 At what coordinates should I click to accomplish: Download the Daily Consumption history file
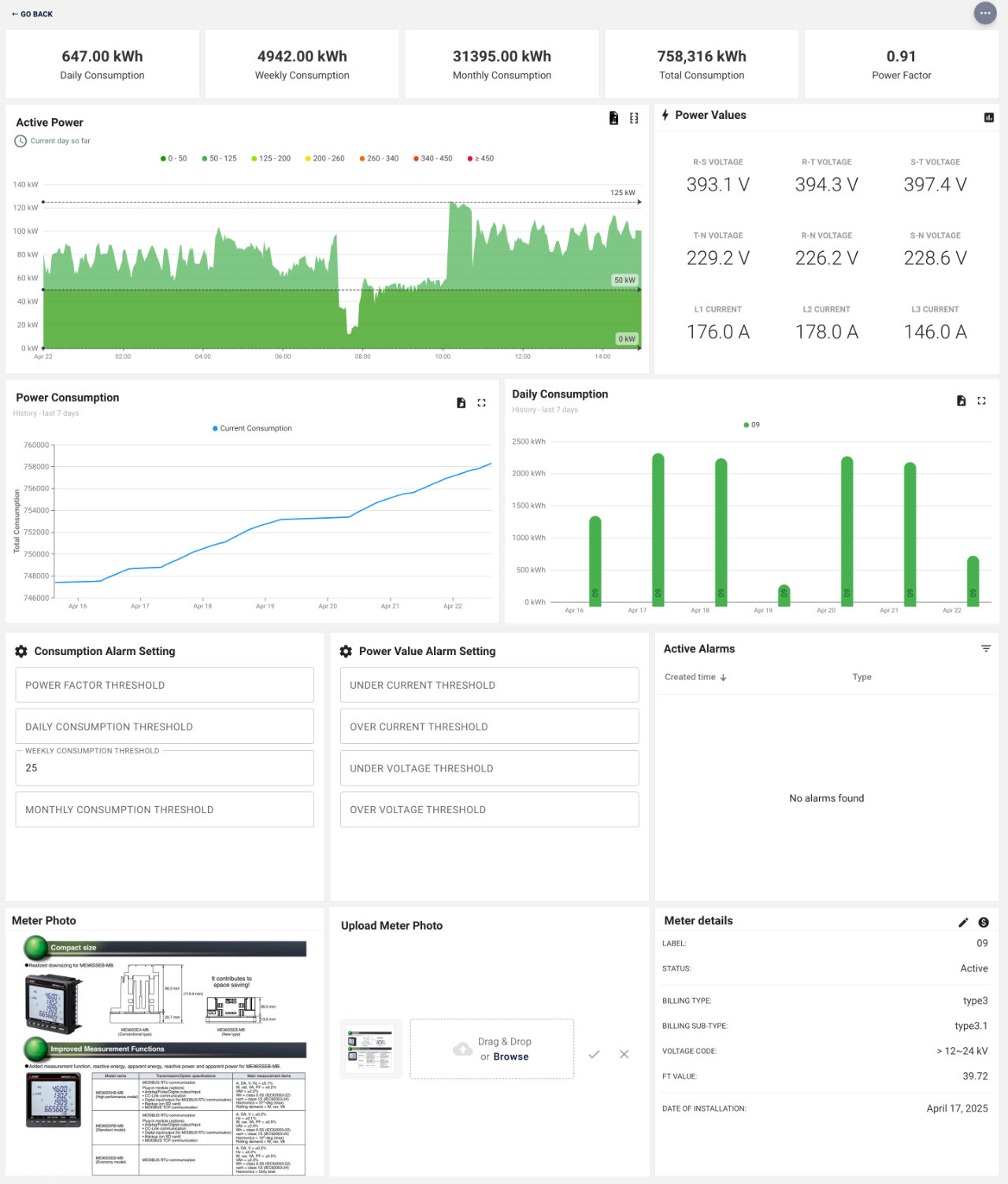pyautogui.click(x=961, y=401)
